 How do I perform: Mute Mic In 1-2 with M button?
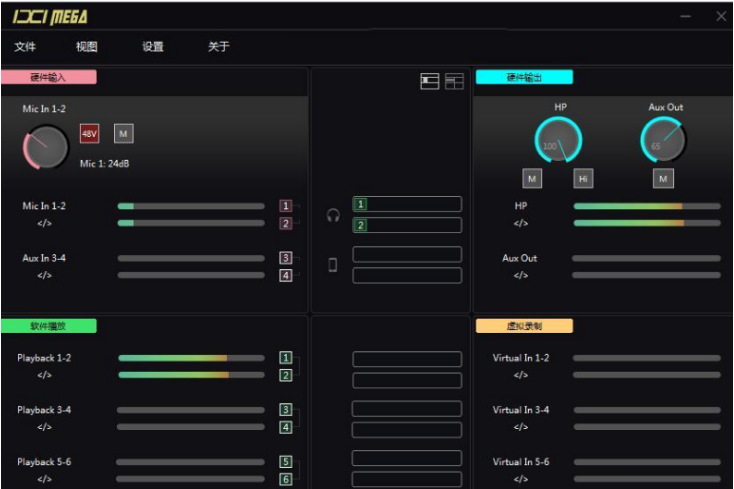pos(124,134)
